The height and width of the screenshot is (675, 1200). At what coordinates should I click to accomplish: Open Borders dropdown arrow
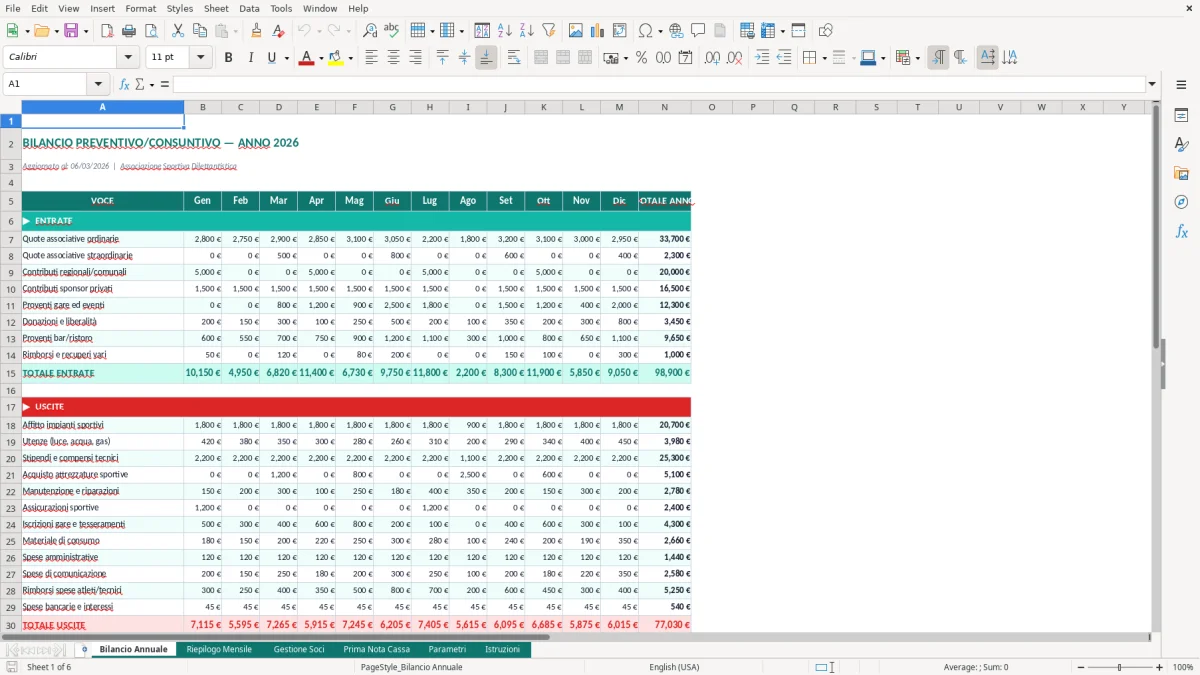[x=824, y=58]
